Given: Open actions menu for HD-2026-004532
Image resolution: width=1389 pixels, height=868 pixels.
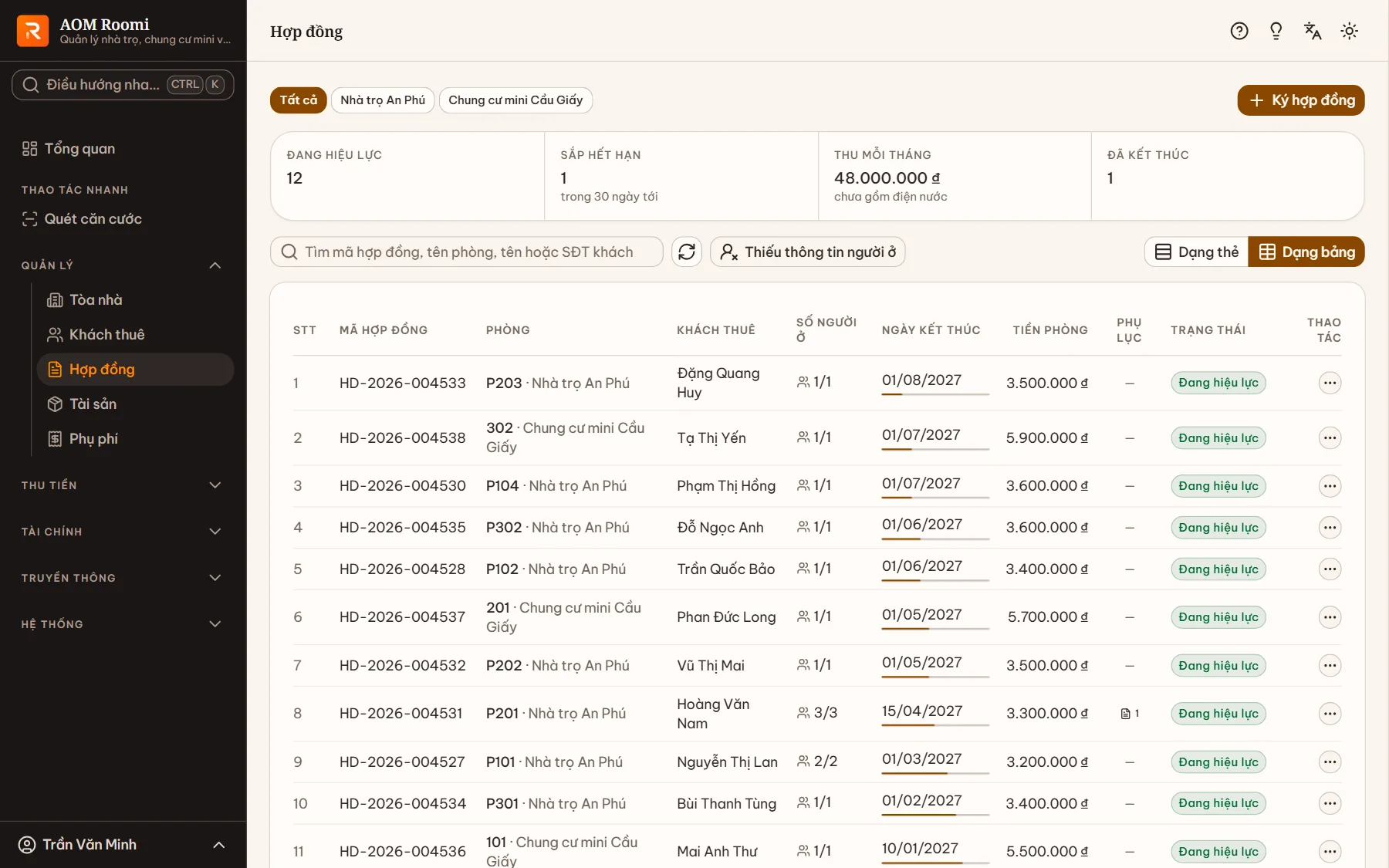Looking at the screenshot, I should (1330, 666).
